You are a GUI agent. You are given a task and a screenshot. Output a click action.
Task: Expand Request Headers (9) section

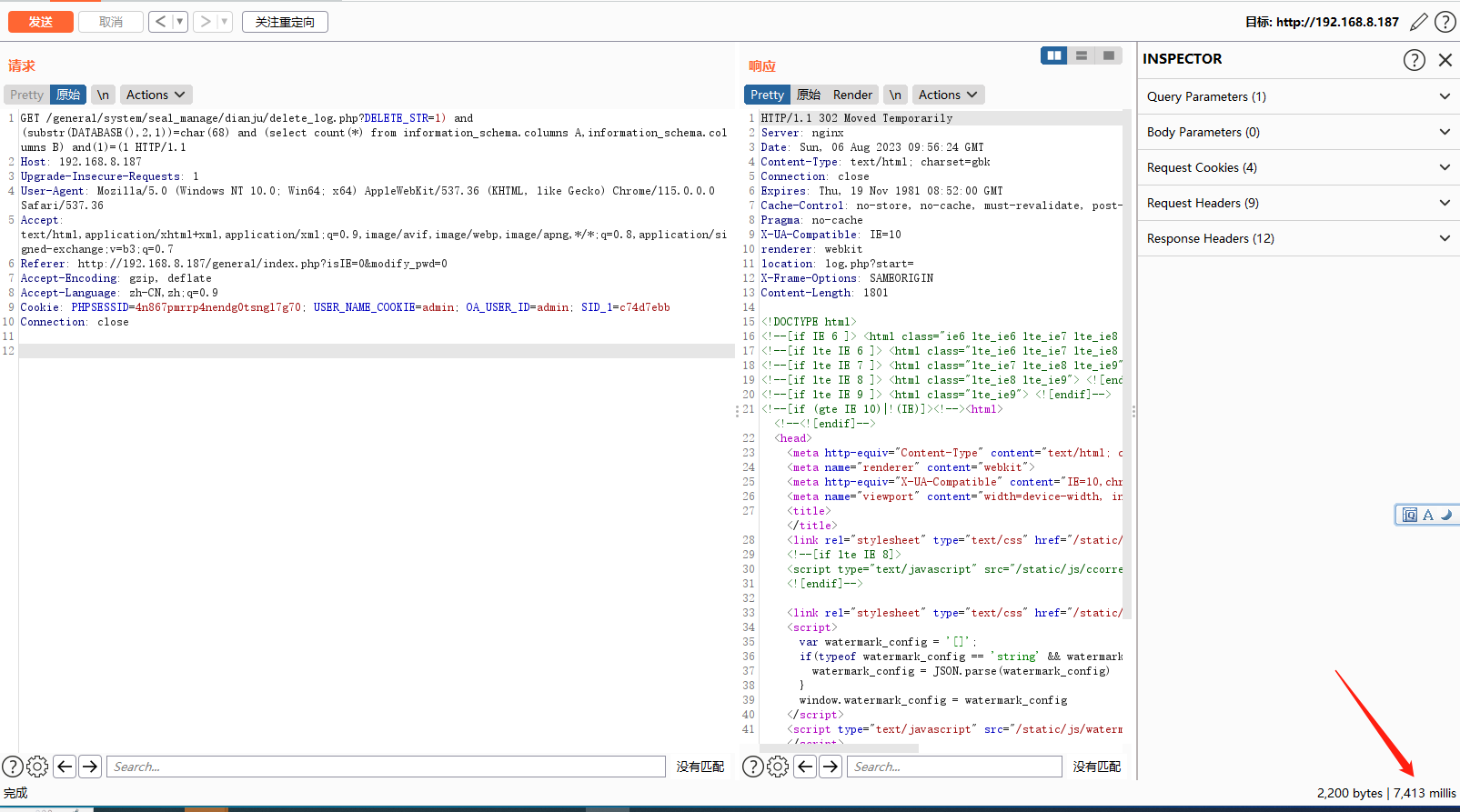pos(1298,203)
